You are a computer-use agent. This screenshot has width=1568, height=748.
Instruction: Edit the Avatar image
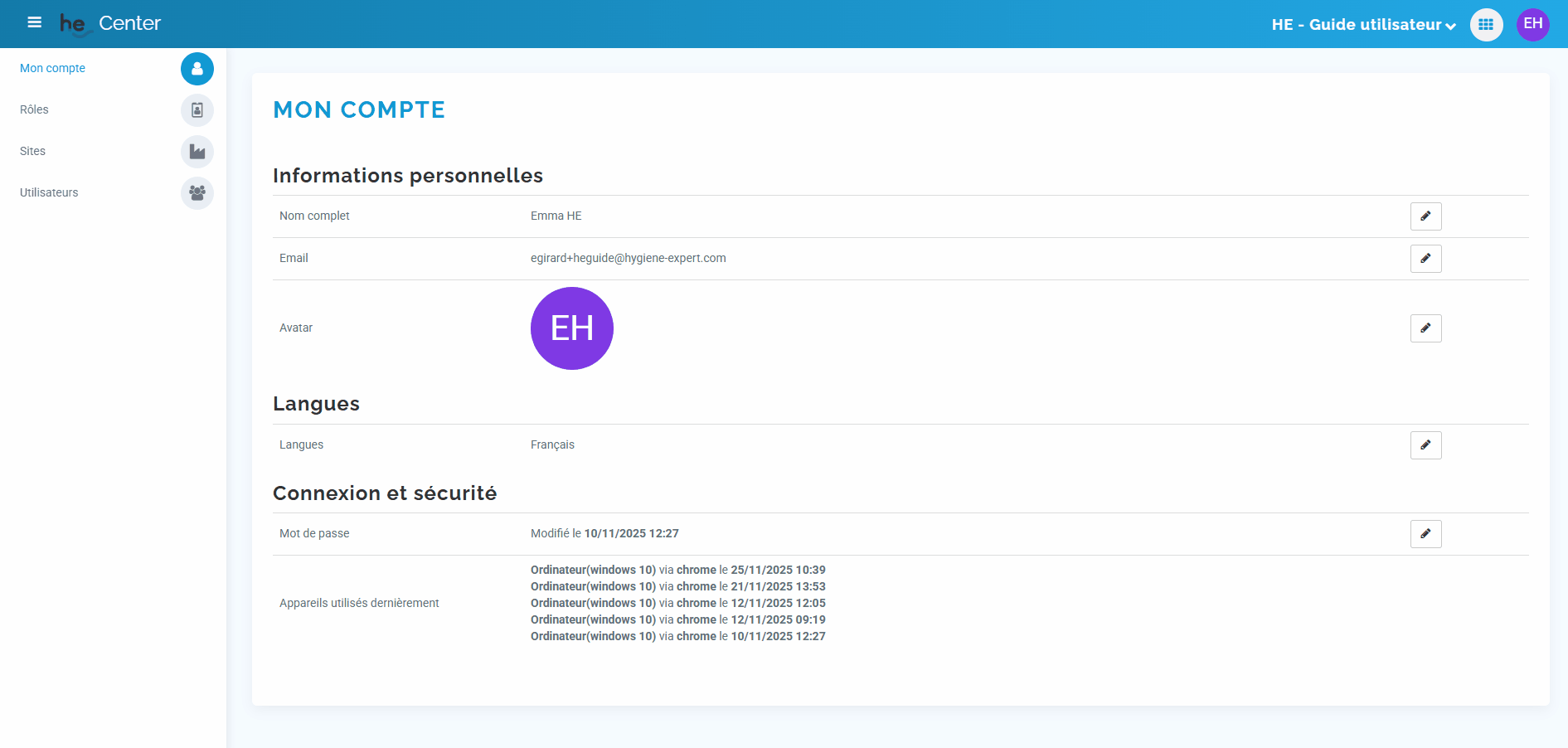[x=1425, y=328]
